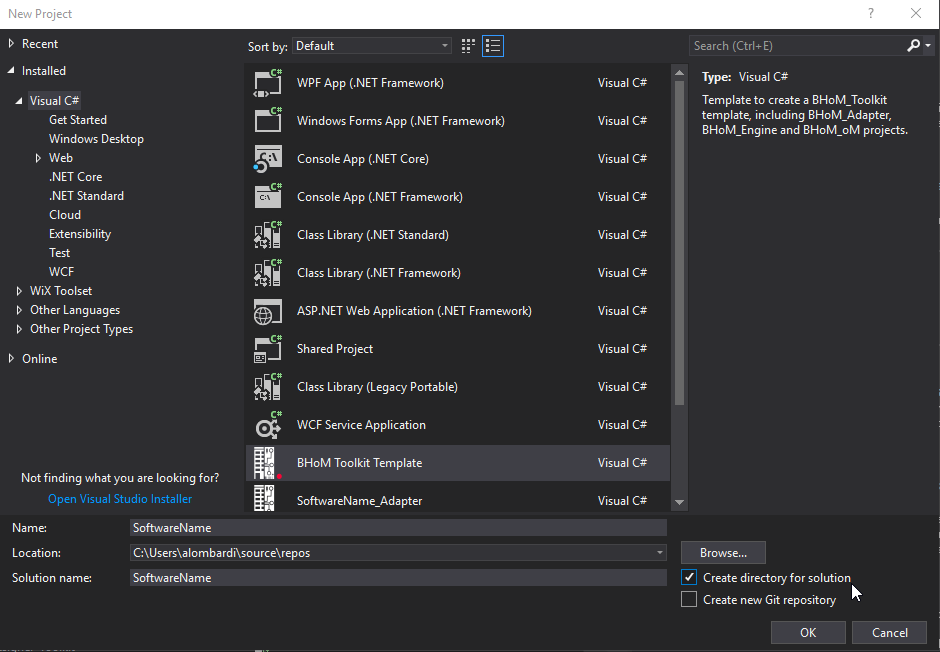This screenshot has height=652, width=940.
Task: Click the OK button
Action: pyautogui.click(x=808, y=633)
